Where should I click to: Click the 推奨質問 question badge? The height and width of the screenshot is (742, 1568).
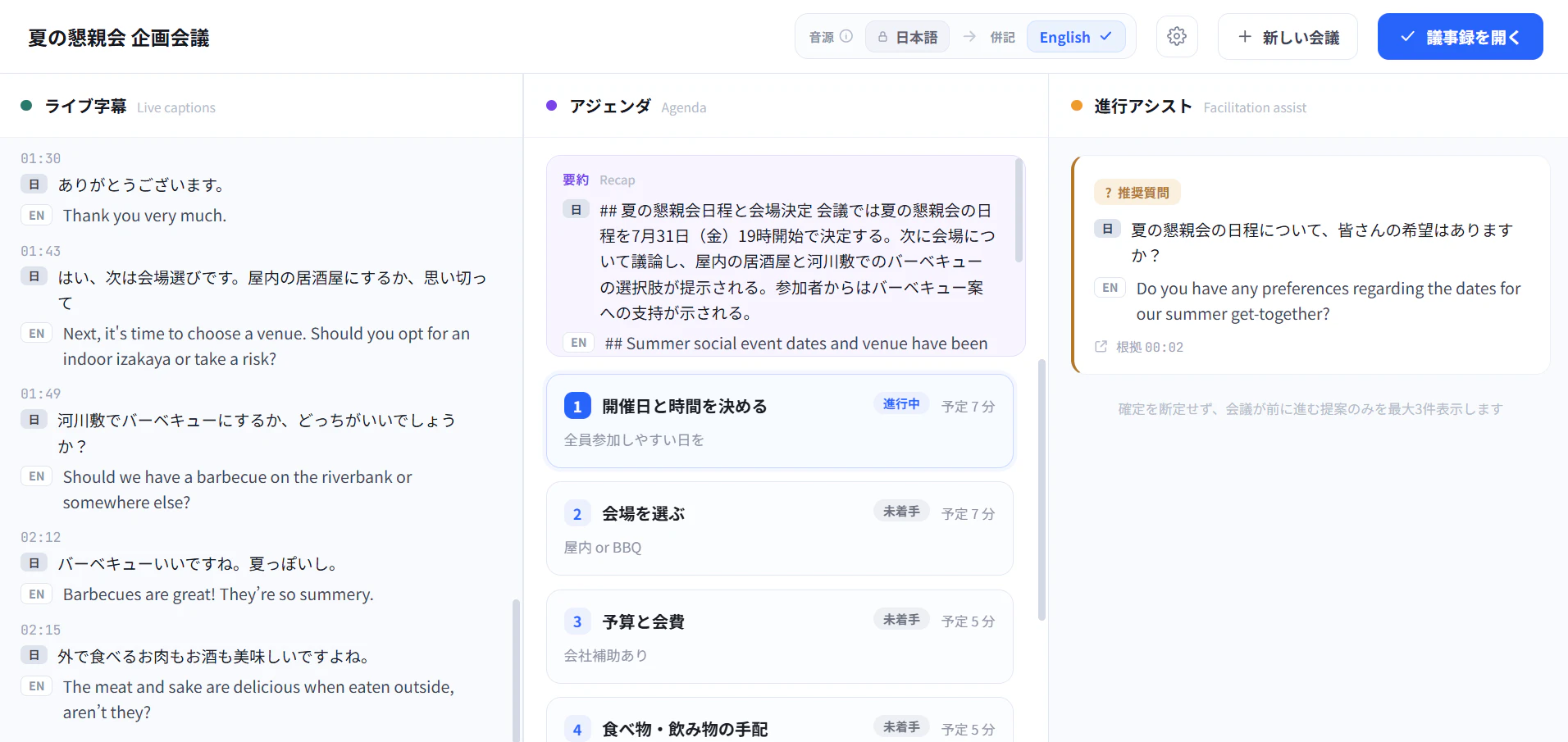coord(1137,193)
